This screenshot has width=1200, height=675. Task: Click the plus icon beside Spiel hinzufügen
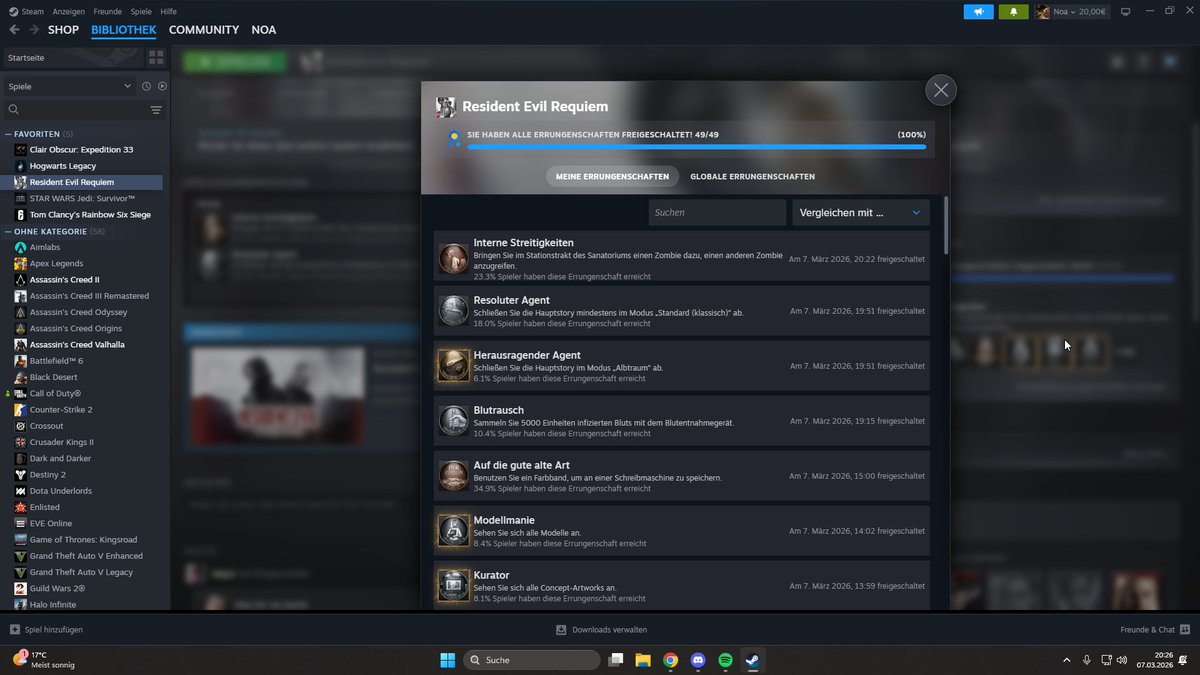(14, 630)
